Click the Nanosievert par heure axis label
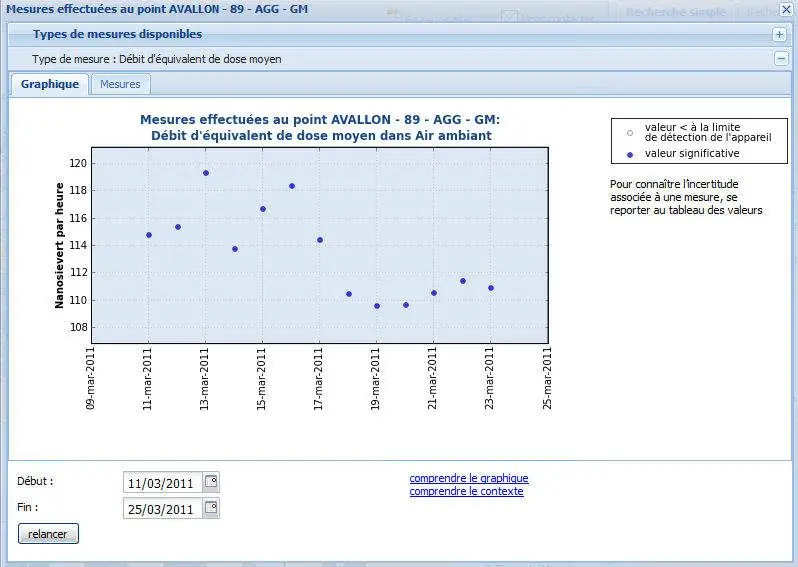798x567 pixels. point(60,245)
